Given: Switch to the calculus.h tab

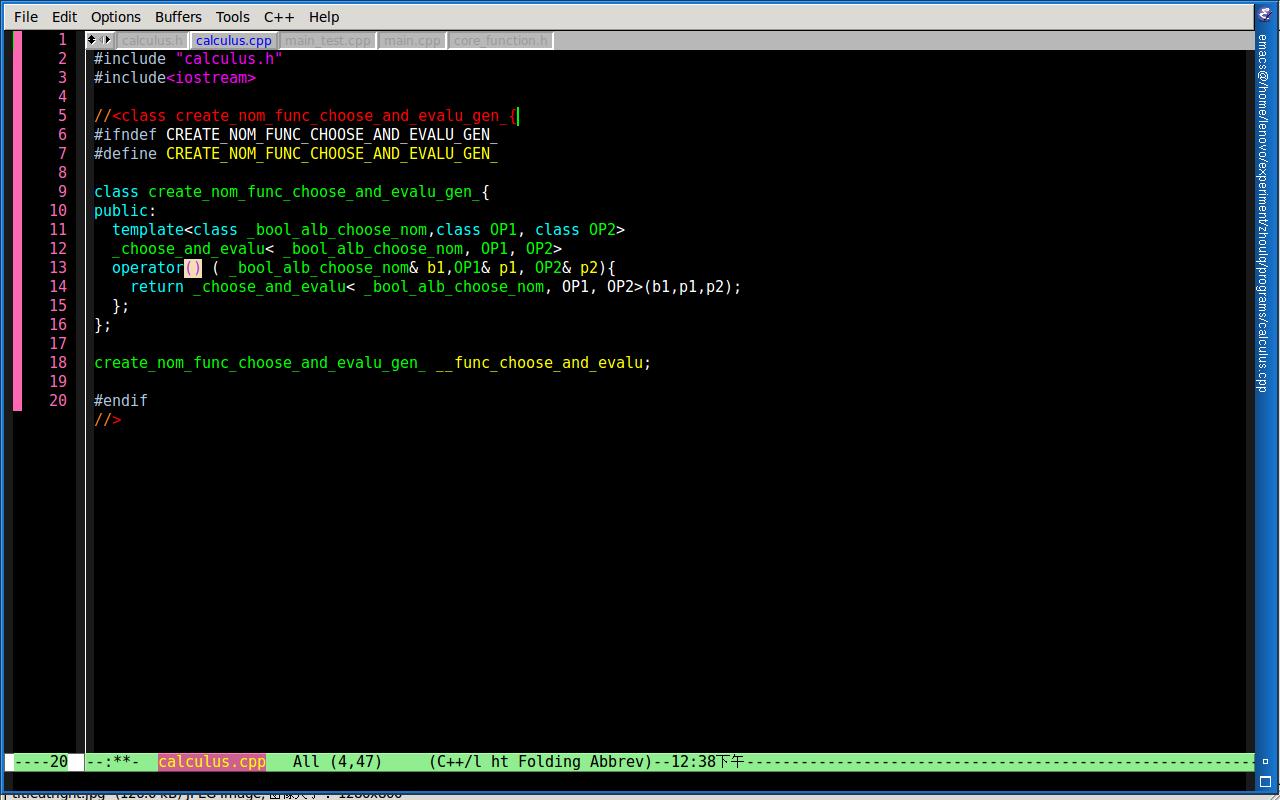Looking at the screenshot, I should pyautogui.click(x=152, y=40).
